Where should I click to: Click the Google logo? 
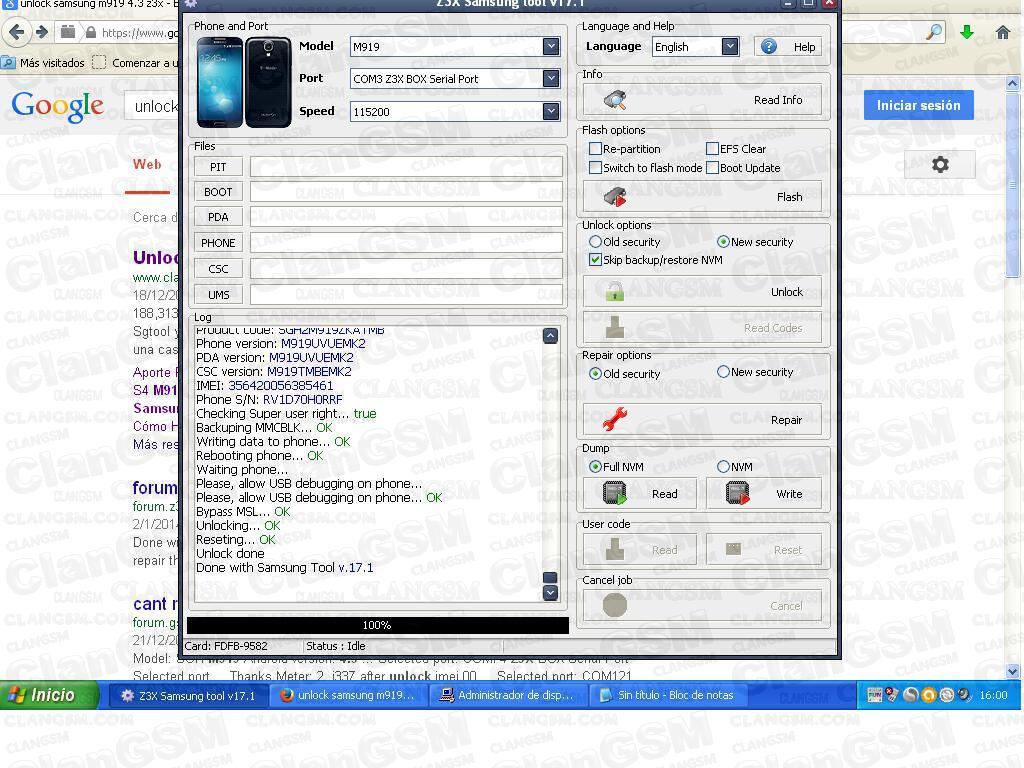pyautogui.click(x=57, y=106)
